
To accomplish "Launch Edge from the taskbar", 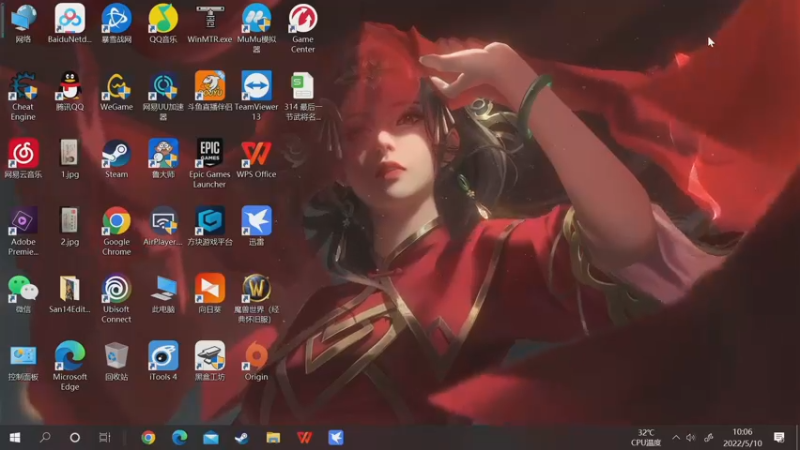I will point(180,437).
